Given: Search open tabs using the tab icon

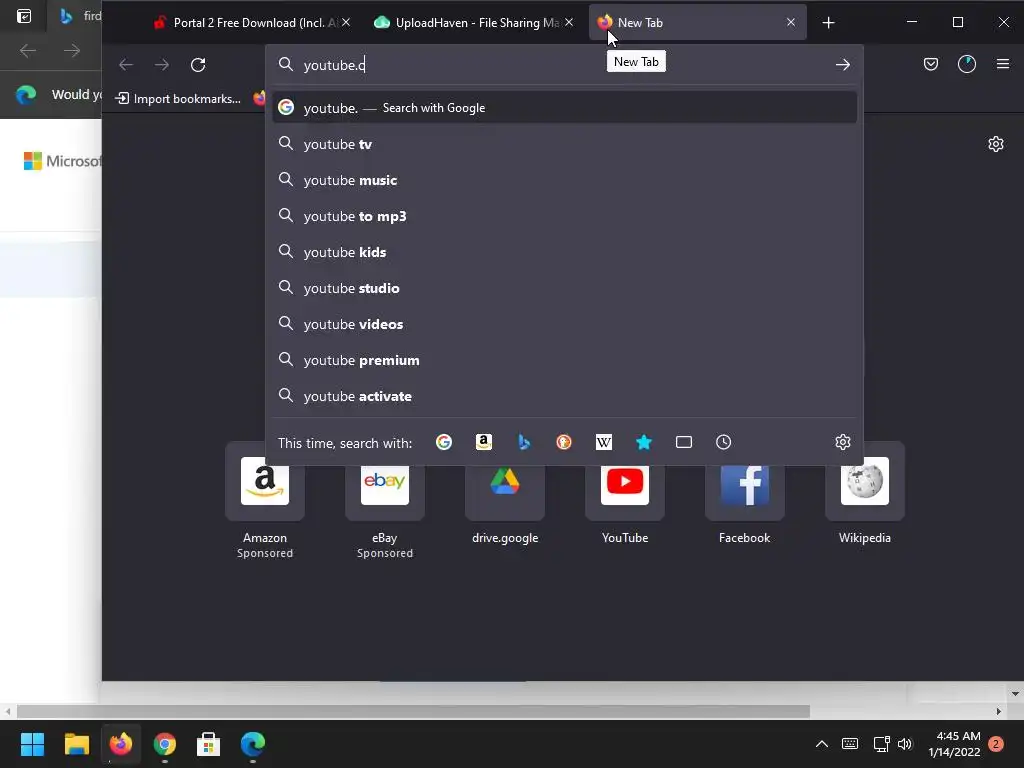Looking at the screenshot, I should [684, 442].
